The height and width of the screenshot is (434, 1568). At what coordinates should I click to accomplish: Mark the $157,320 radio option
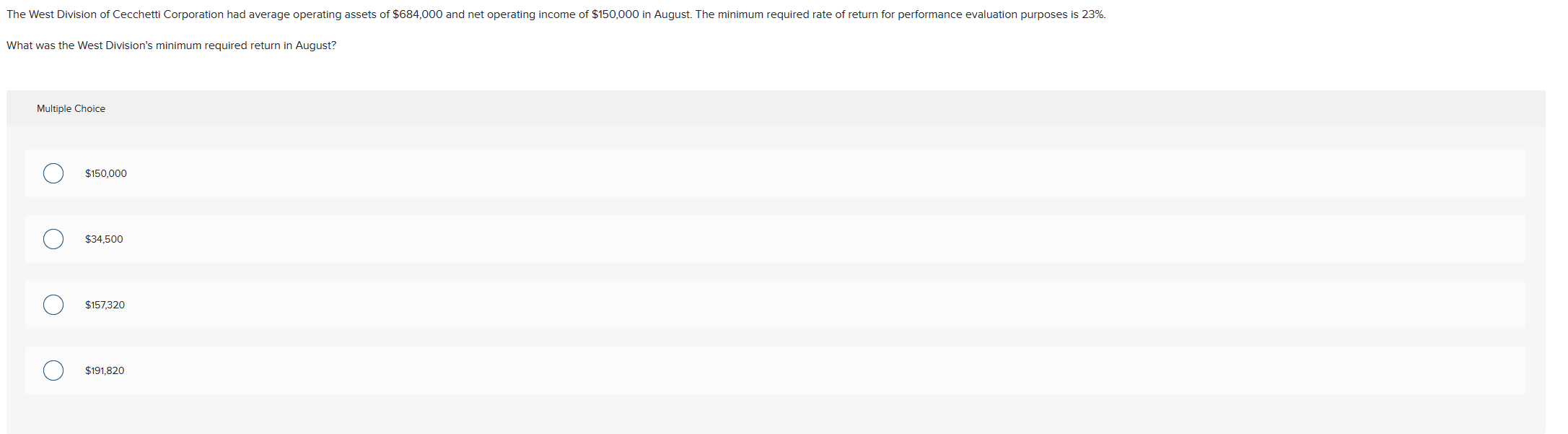point(53,305)
